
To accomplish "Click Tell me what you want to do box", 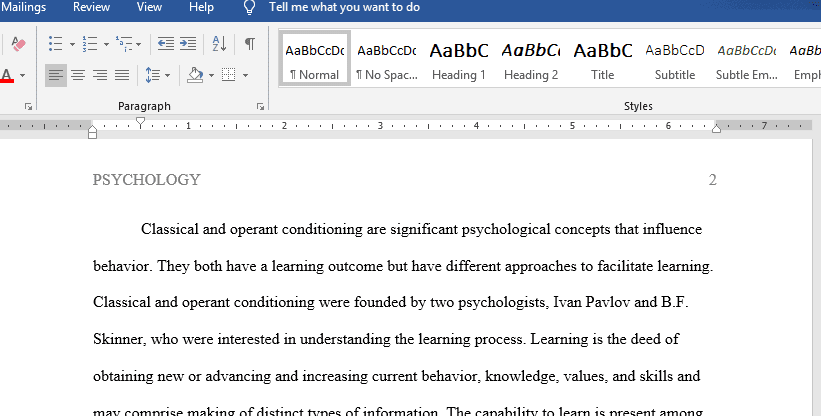I will click(x=345, y=7).
